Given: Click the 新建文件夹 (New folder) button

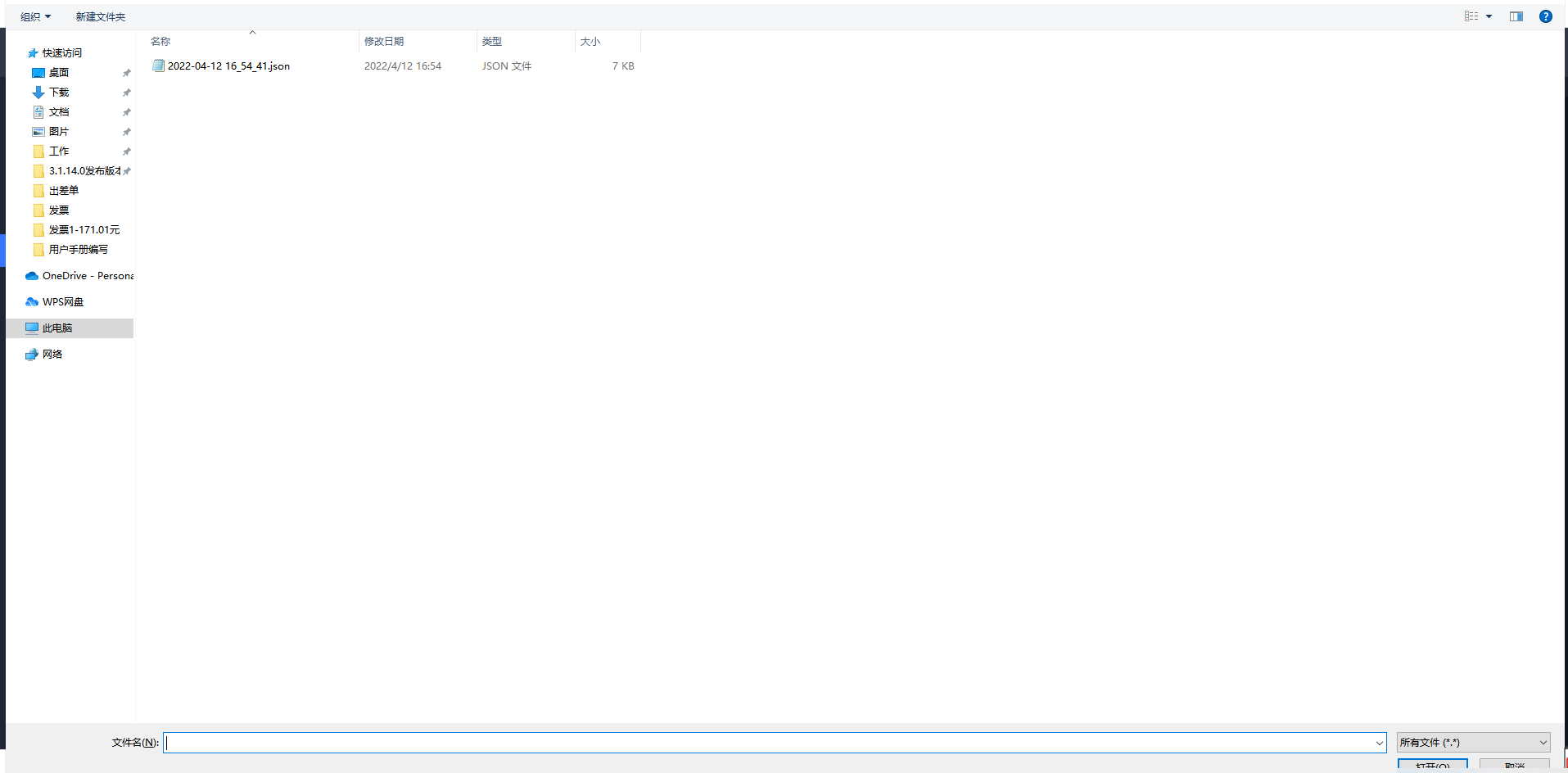Looking at the screenshot, I should [x=101, y=16].
